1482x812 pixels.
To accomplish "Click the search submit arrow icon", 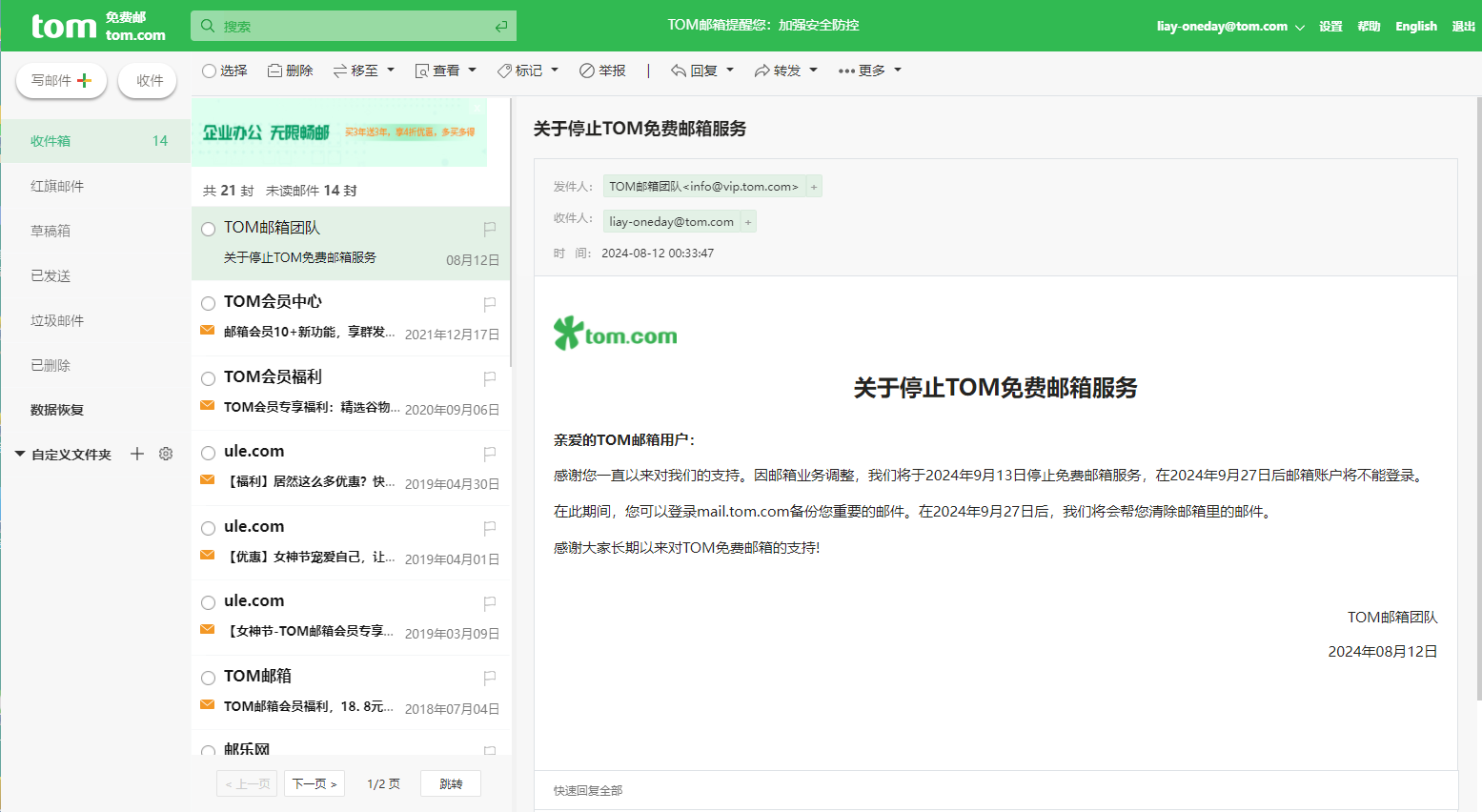I will pos(501,27).
